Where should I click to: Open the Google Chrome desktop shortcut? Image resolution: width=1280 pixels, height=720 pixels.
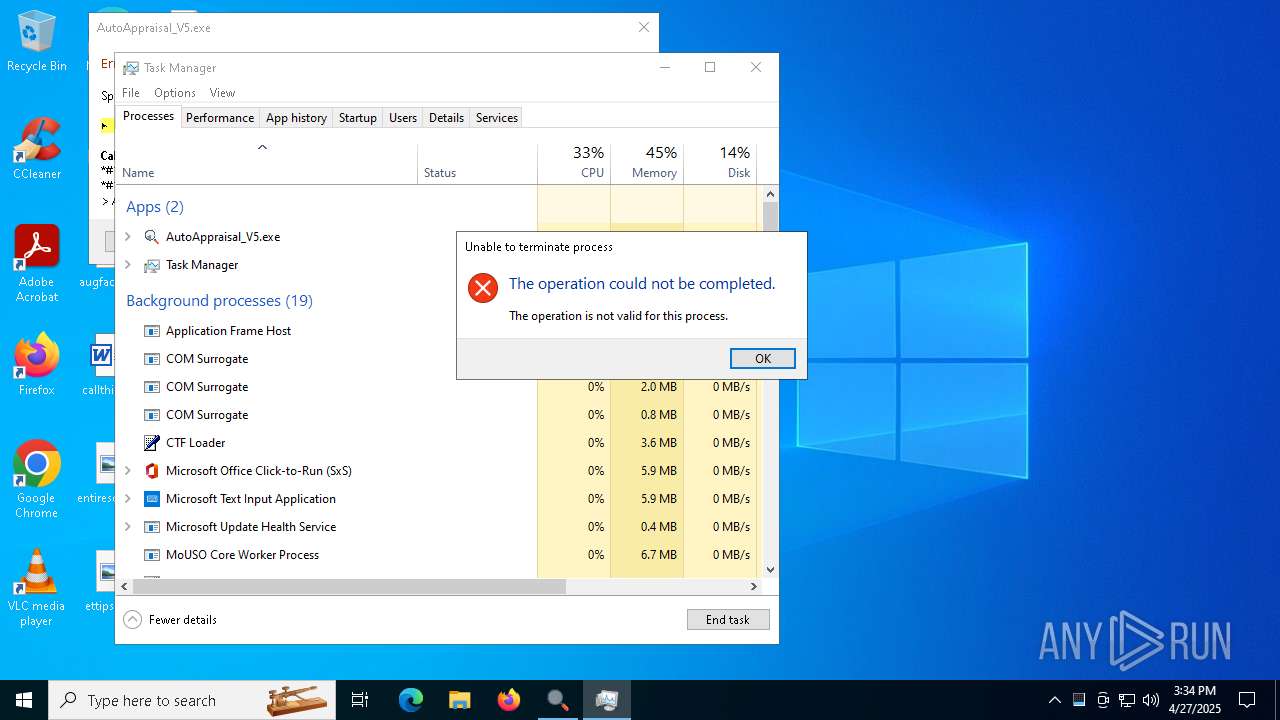coord(37,480)
